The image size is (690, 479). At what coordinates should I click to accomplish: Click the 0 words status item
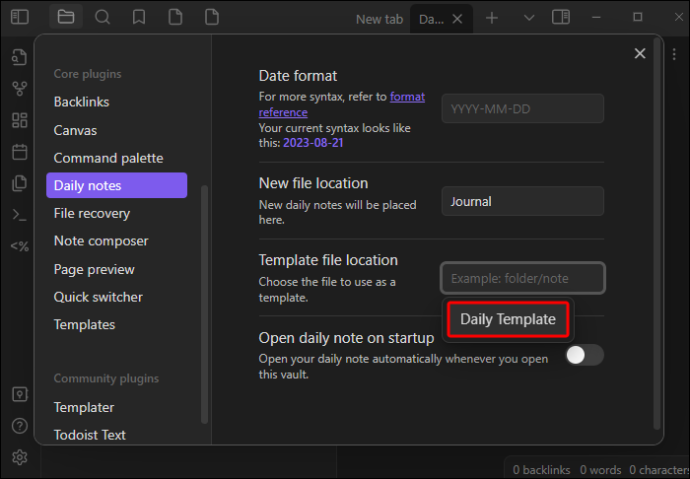pyautogui.click(x=600, y=470)
